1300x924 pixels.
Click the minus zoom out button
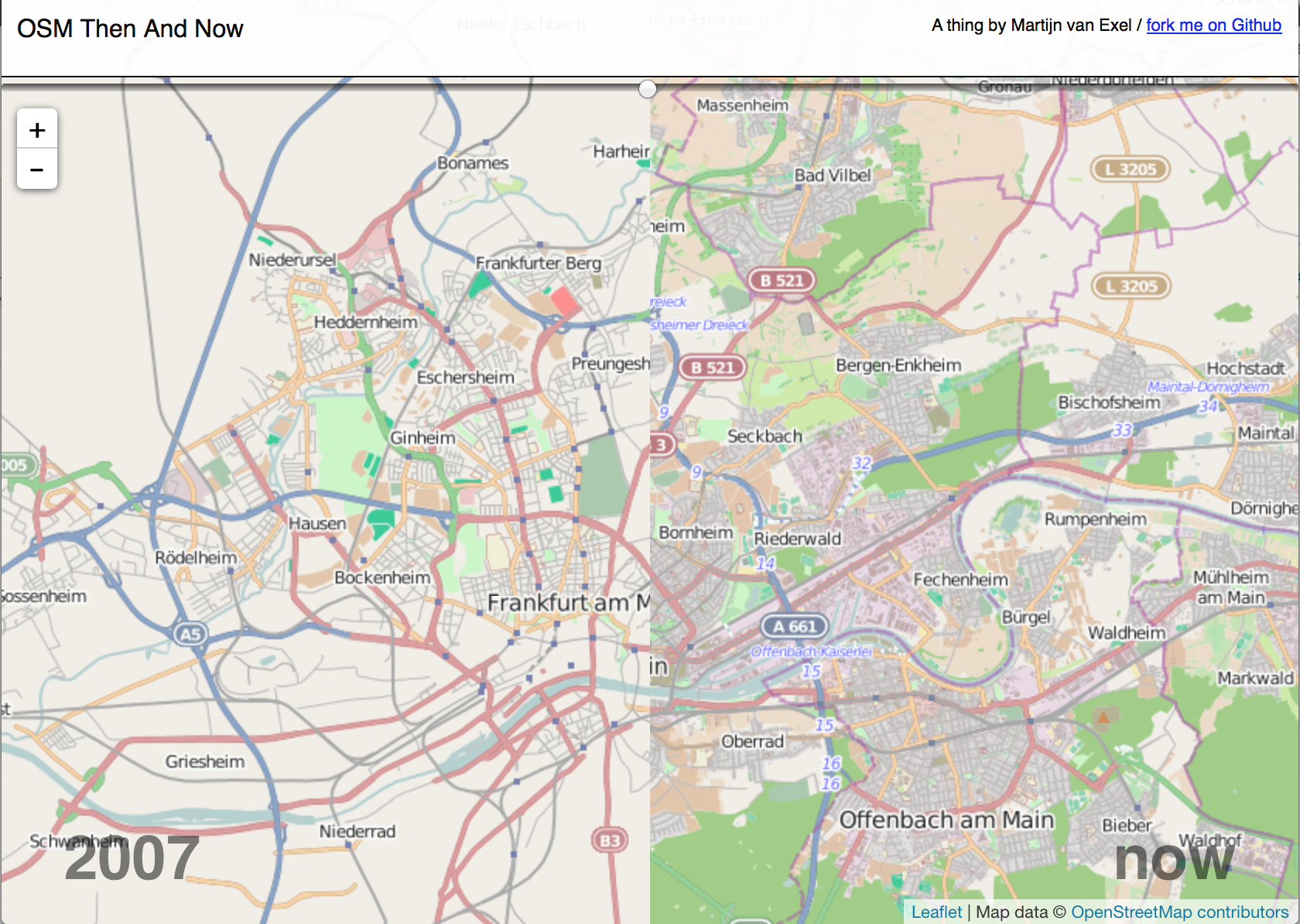(x=37, y=169)
